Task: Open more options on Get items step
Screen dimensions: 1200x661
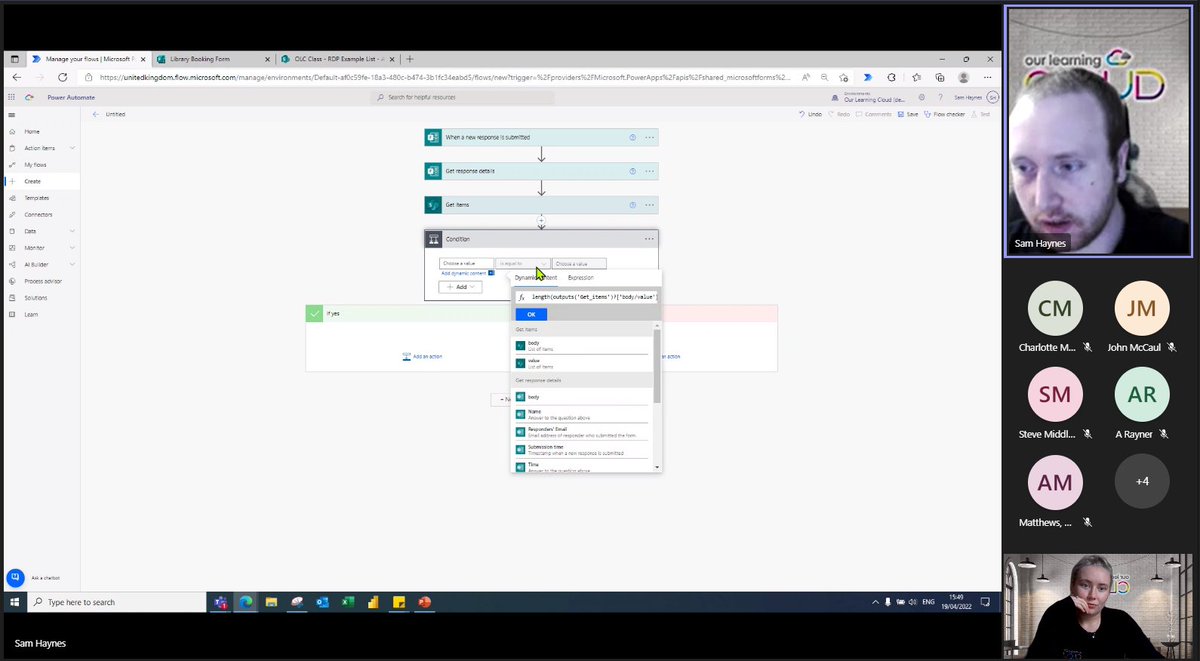Action: click(x=650, y=204)
